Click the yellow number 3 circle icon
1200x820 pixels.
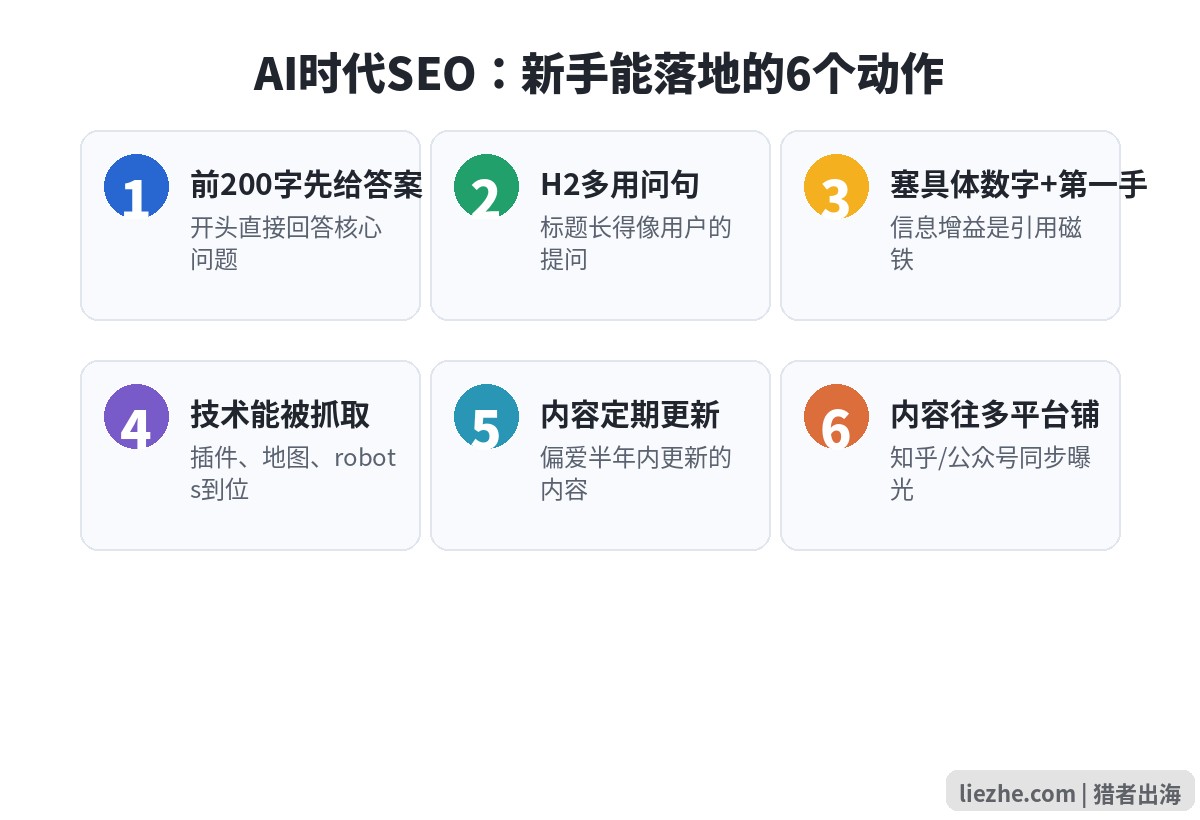(x=836, y=186)
